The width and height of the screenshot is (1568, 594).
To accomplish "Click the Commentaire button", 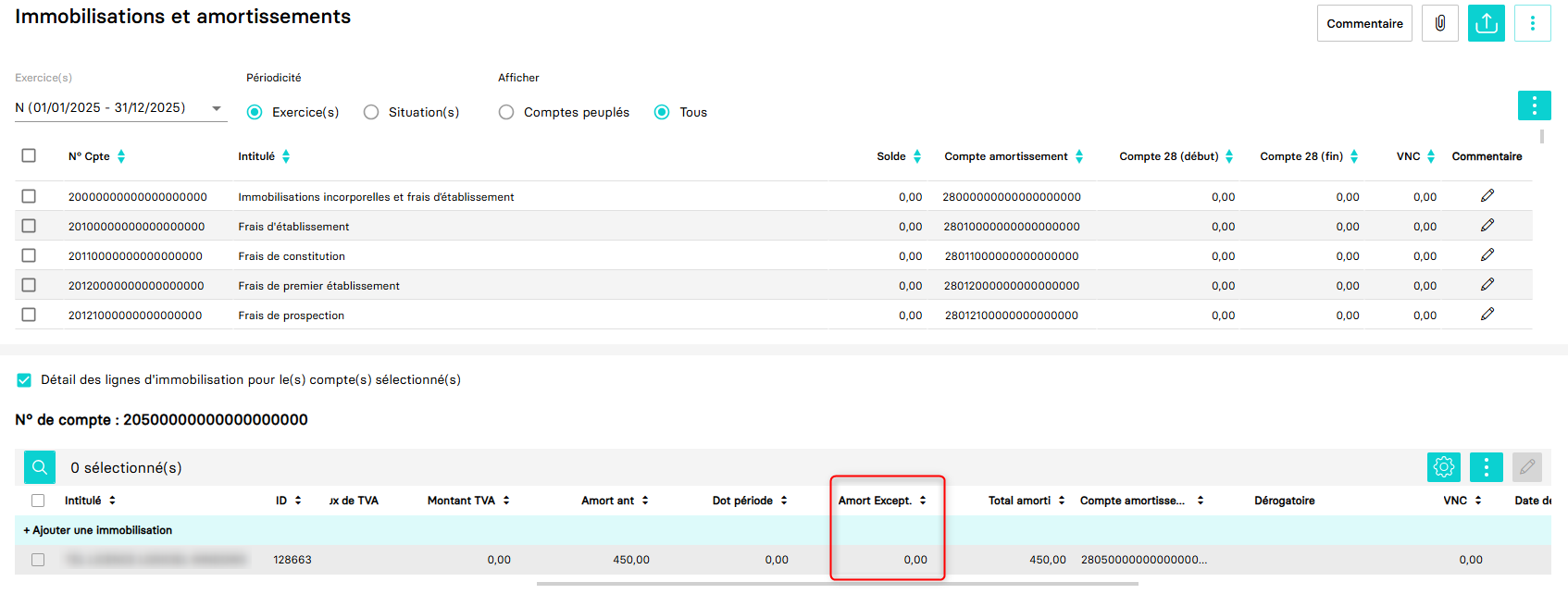I will click(x=1363, y=23).
